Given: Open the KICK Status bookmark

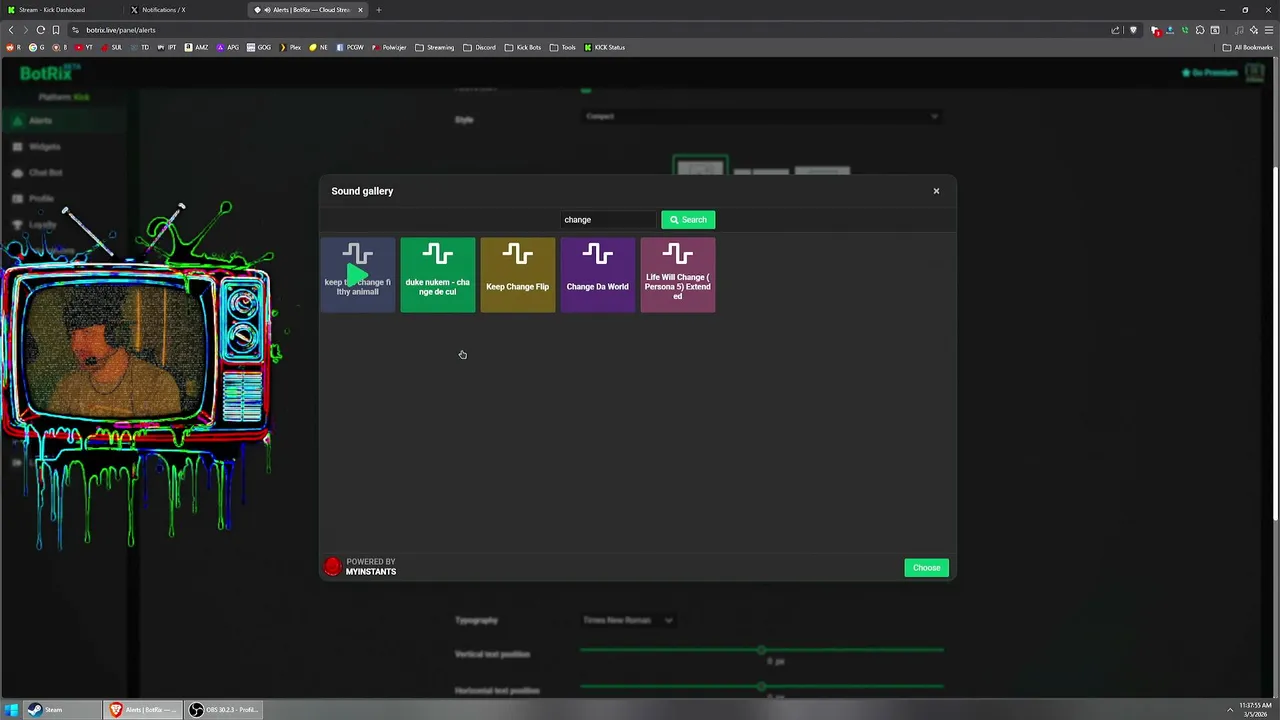Looking at the screenshot, I should (605, 47).
